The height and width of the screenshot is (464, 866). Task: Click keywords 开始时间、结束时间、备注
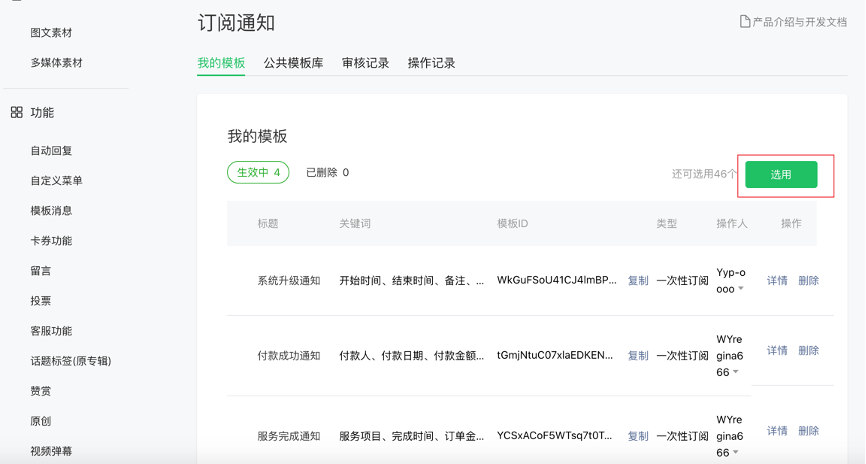pyautogui.click(x=411, y=281)
